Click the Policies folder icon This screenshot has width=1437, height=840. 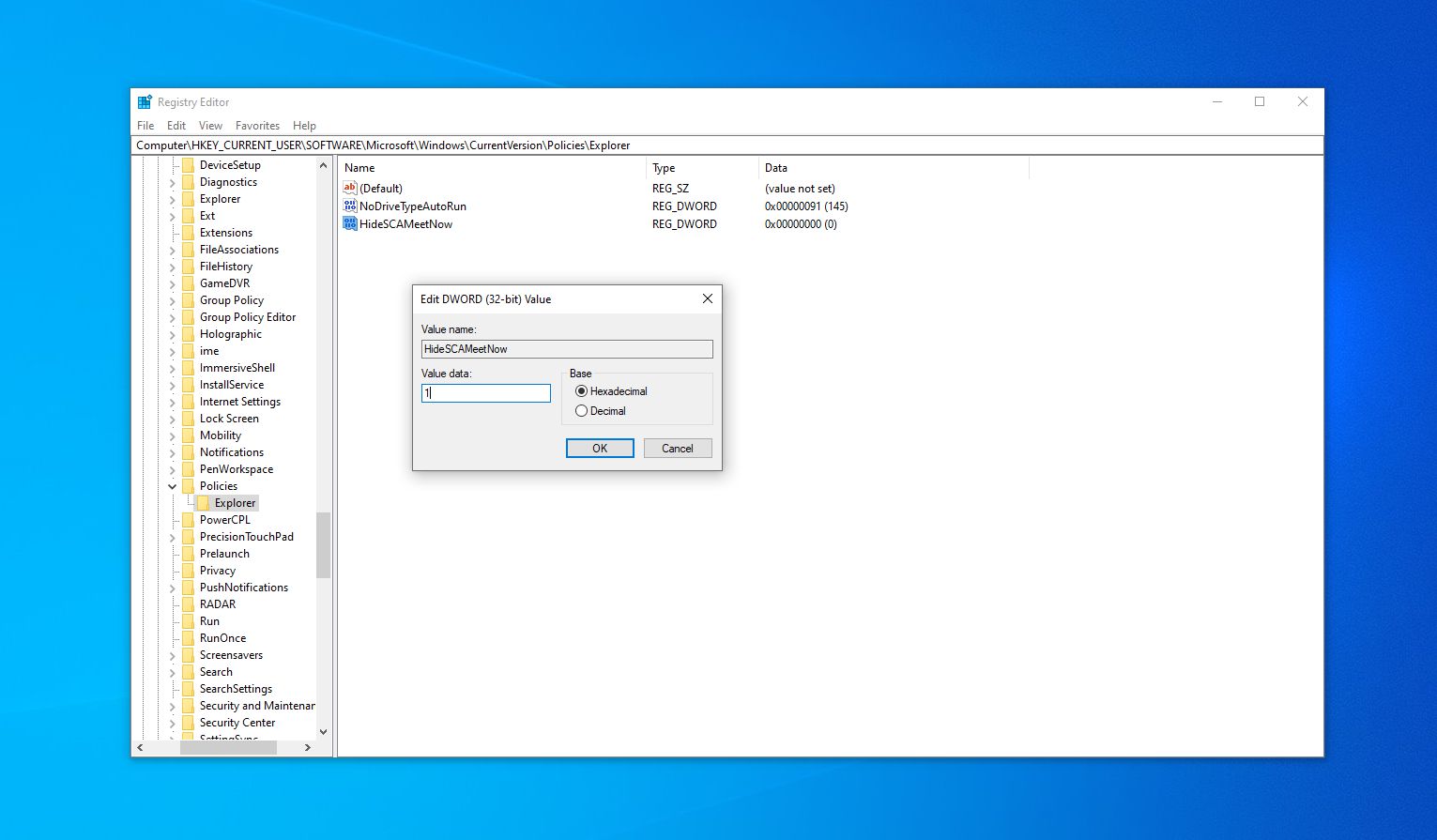click(188, 486)
